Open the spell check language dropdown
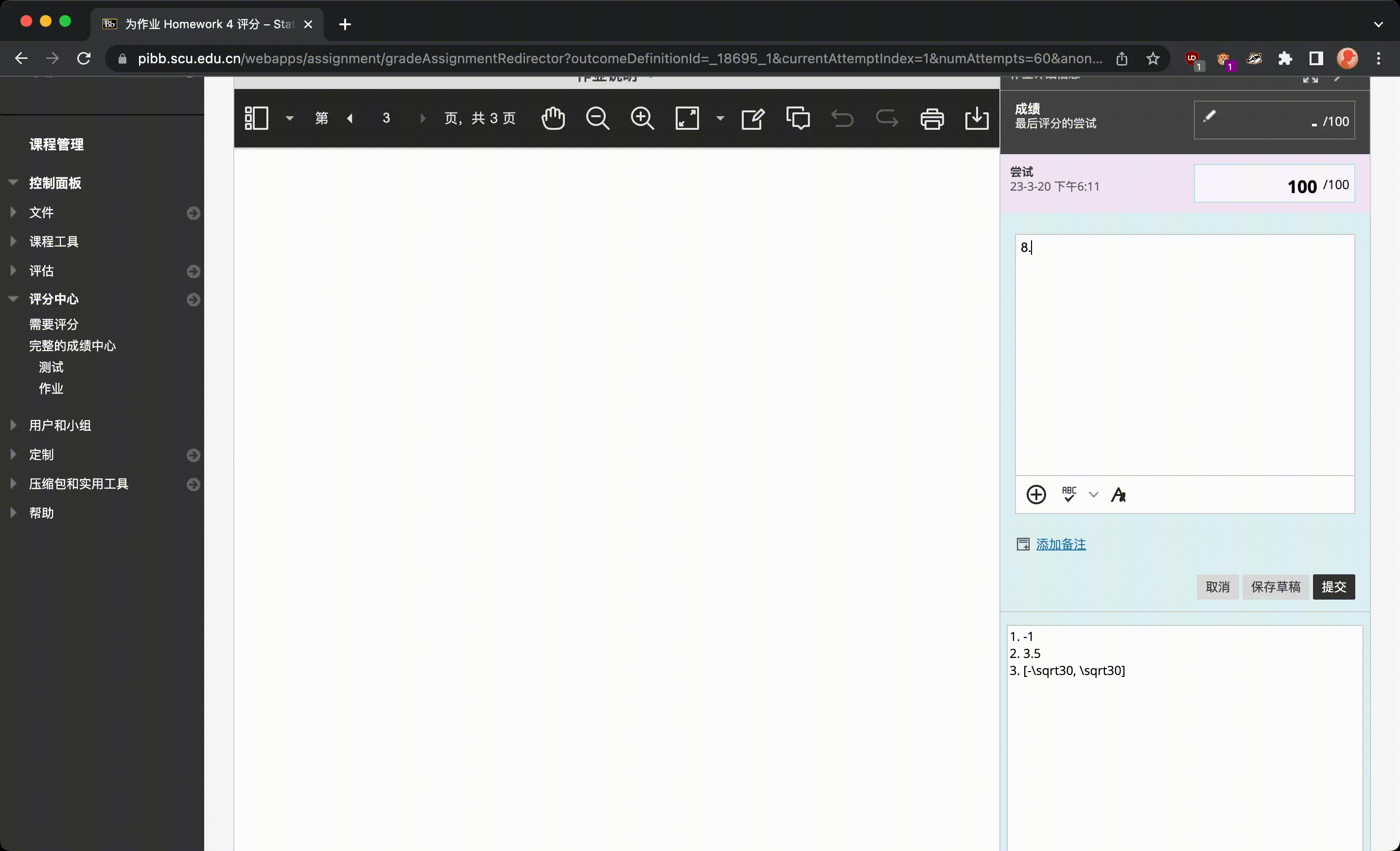This screenshot has height=851, width=1400. tap(1093, 495)
